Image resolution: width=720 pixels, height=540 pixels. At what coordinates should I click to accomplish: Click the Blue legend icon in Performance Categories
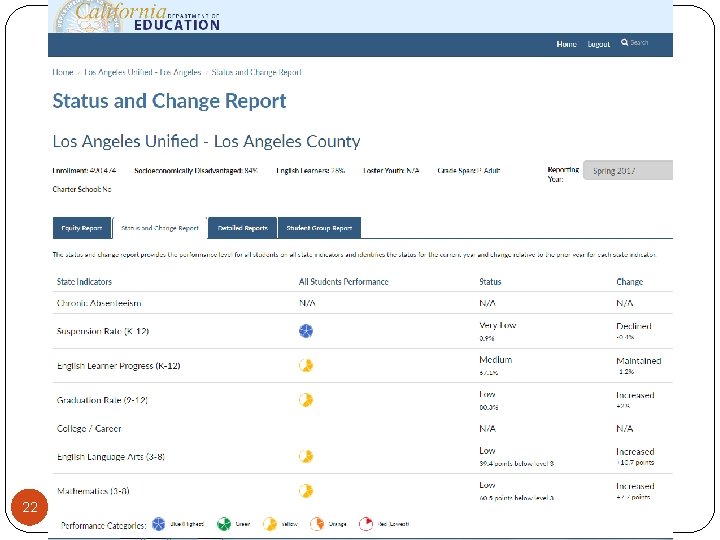point(158,524)
